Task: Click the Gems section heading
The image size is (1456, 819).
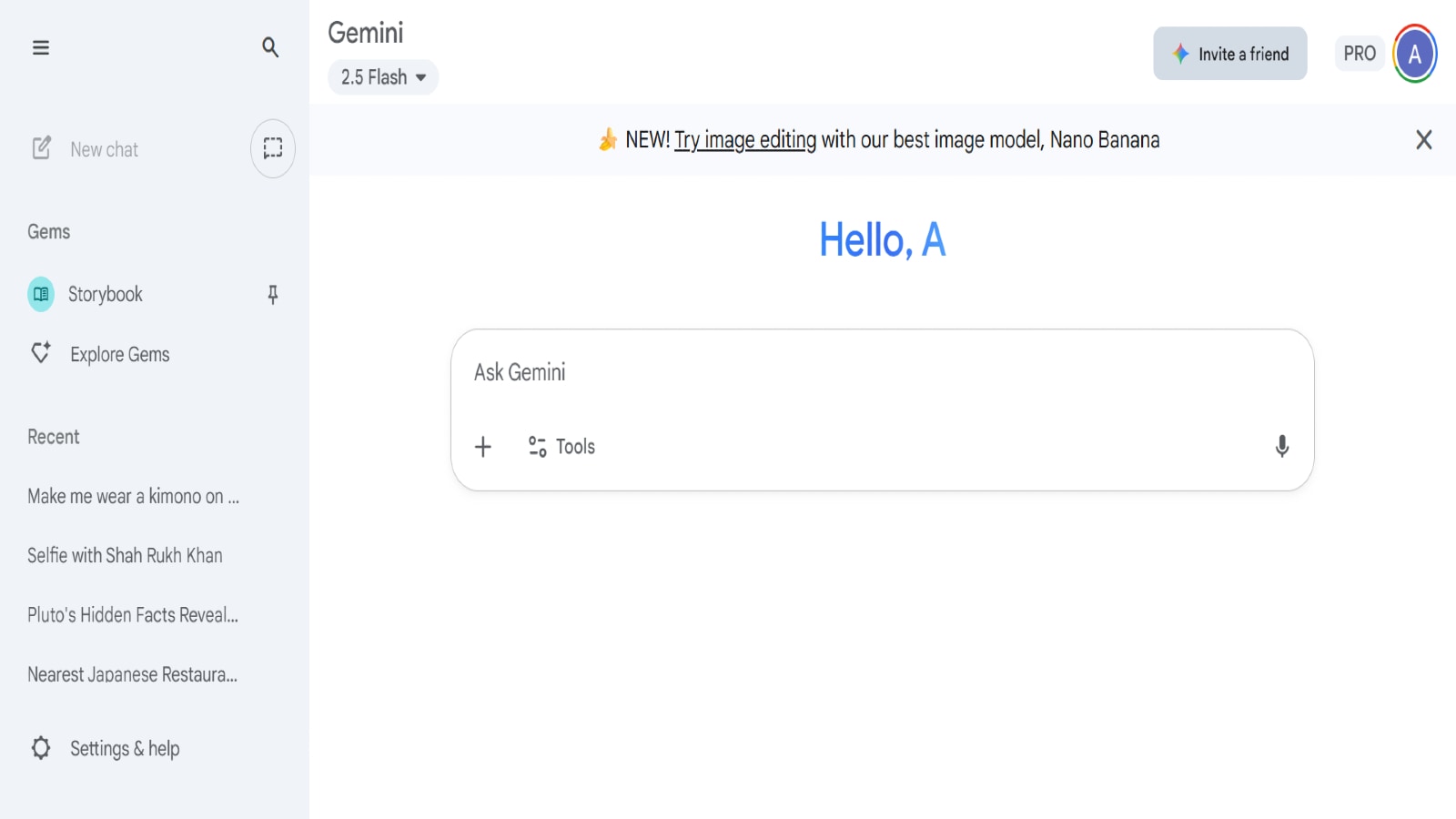Action: pos(49,232)
